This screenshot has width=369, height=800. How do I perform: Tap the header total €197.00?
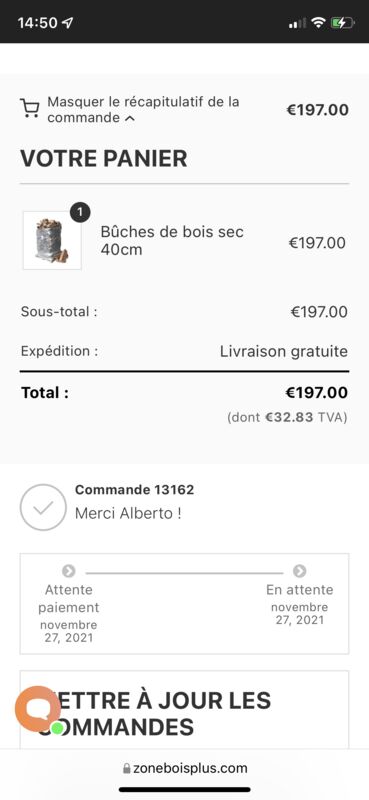point(317,110)
